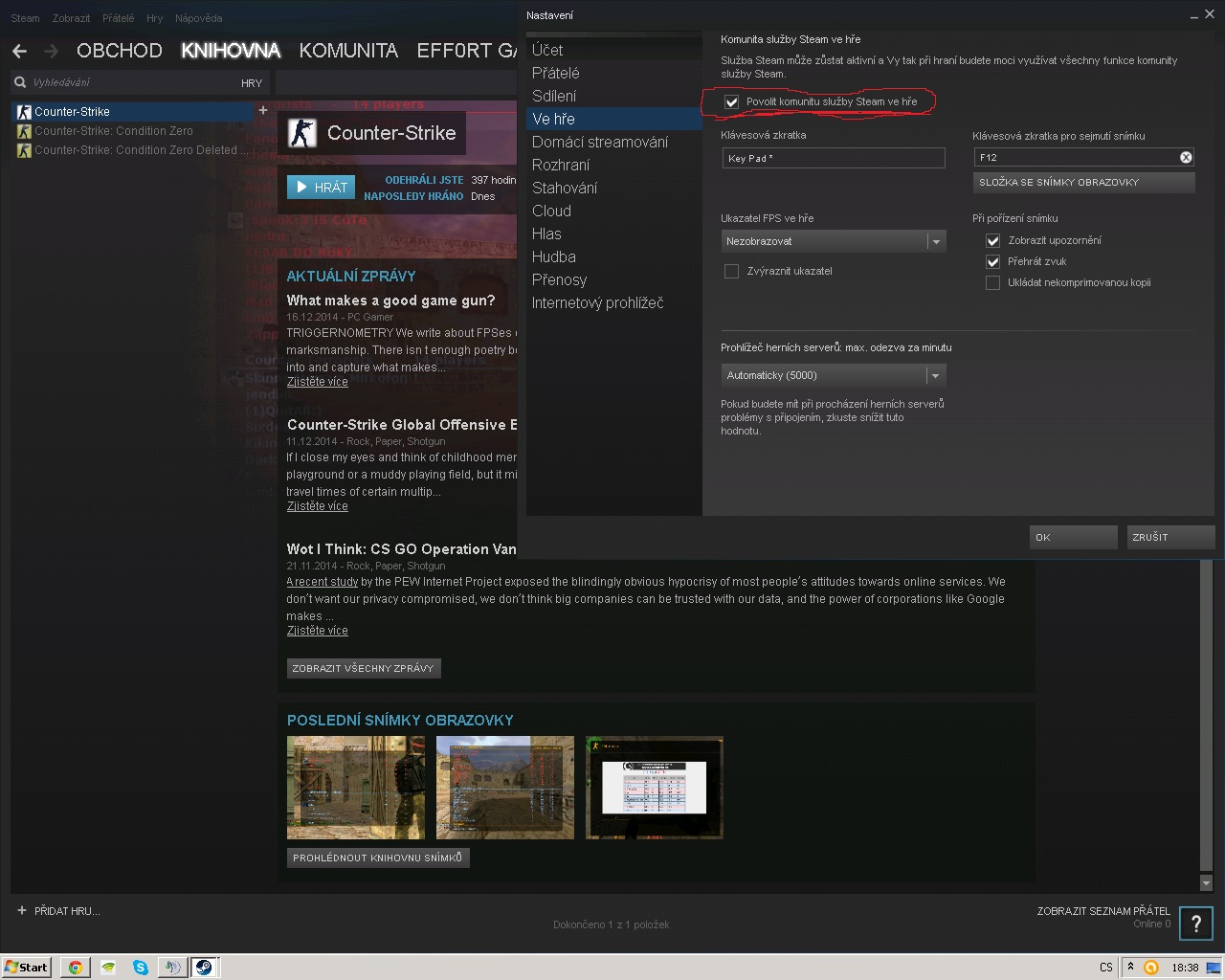This screenshot has height=980, width=1225.
Task: Tick the Zvýraznit ukazatel checkbox
Action: point(732,271)
